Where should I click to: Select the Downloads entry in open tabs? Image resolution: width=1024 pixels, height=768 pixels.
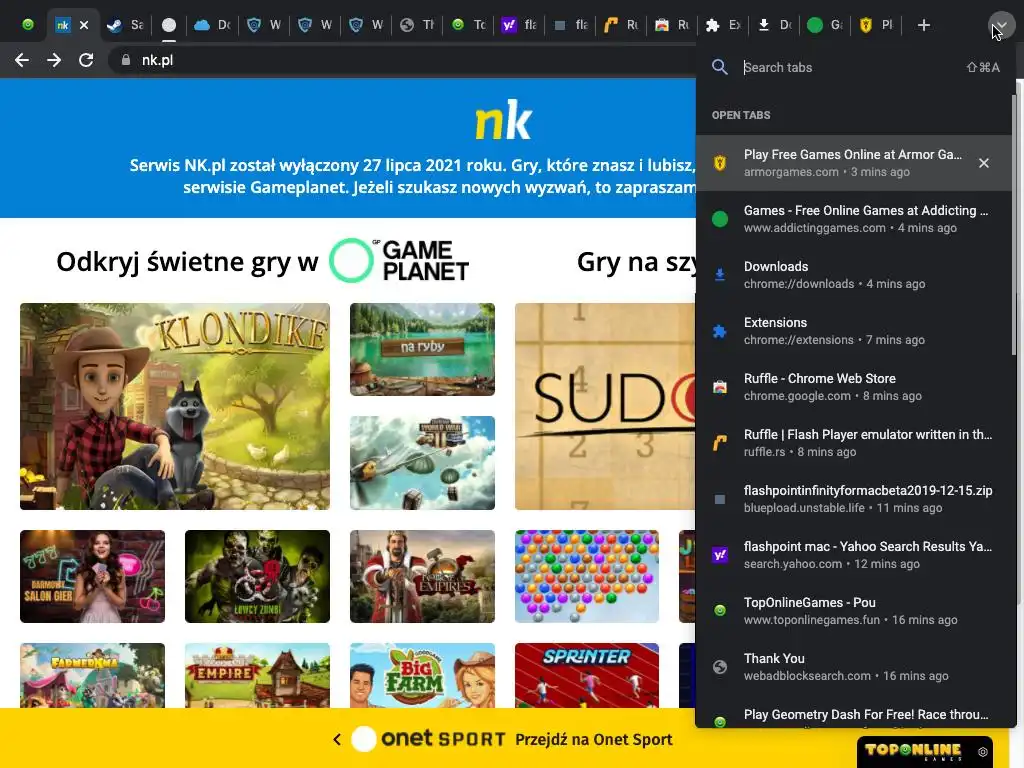(x=853, y=275)
